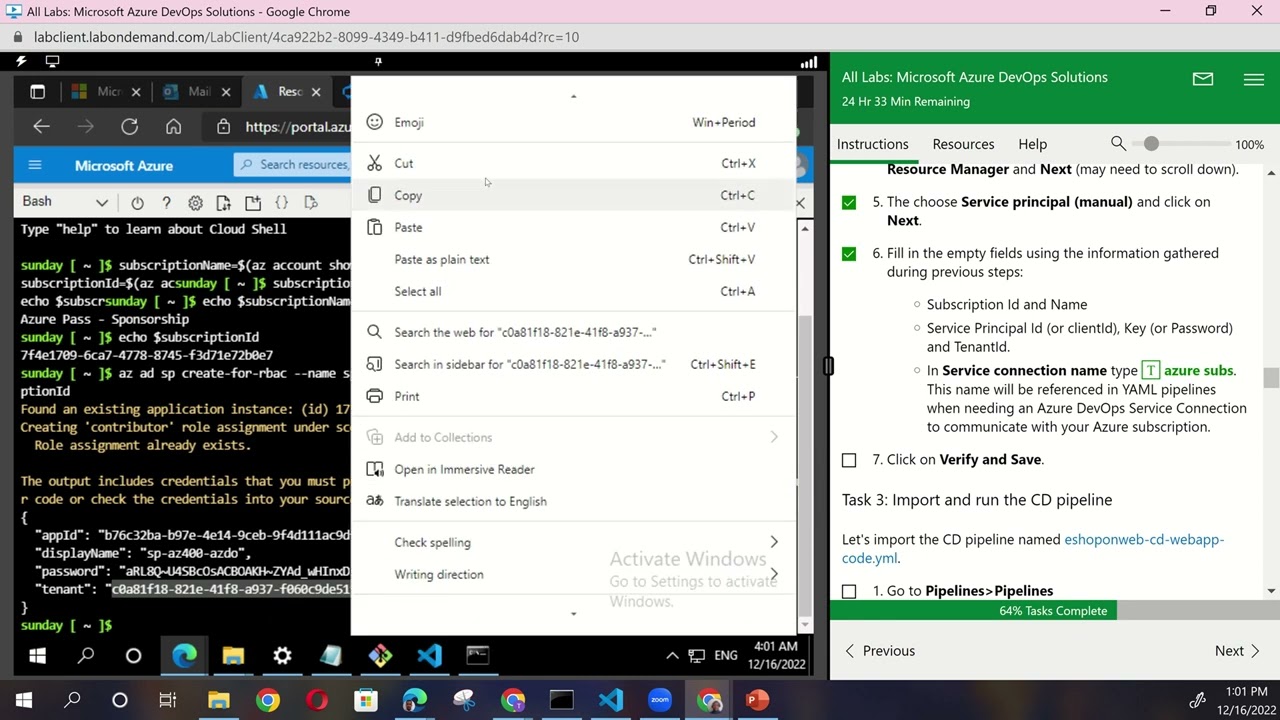
Task: Refresh the Edge page in the VM
Action: [x=129, y=126]
